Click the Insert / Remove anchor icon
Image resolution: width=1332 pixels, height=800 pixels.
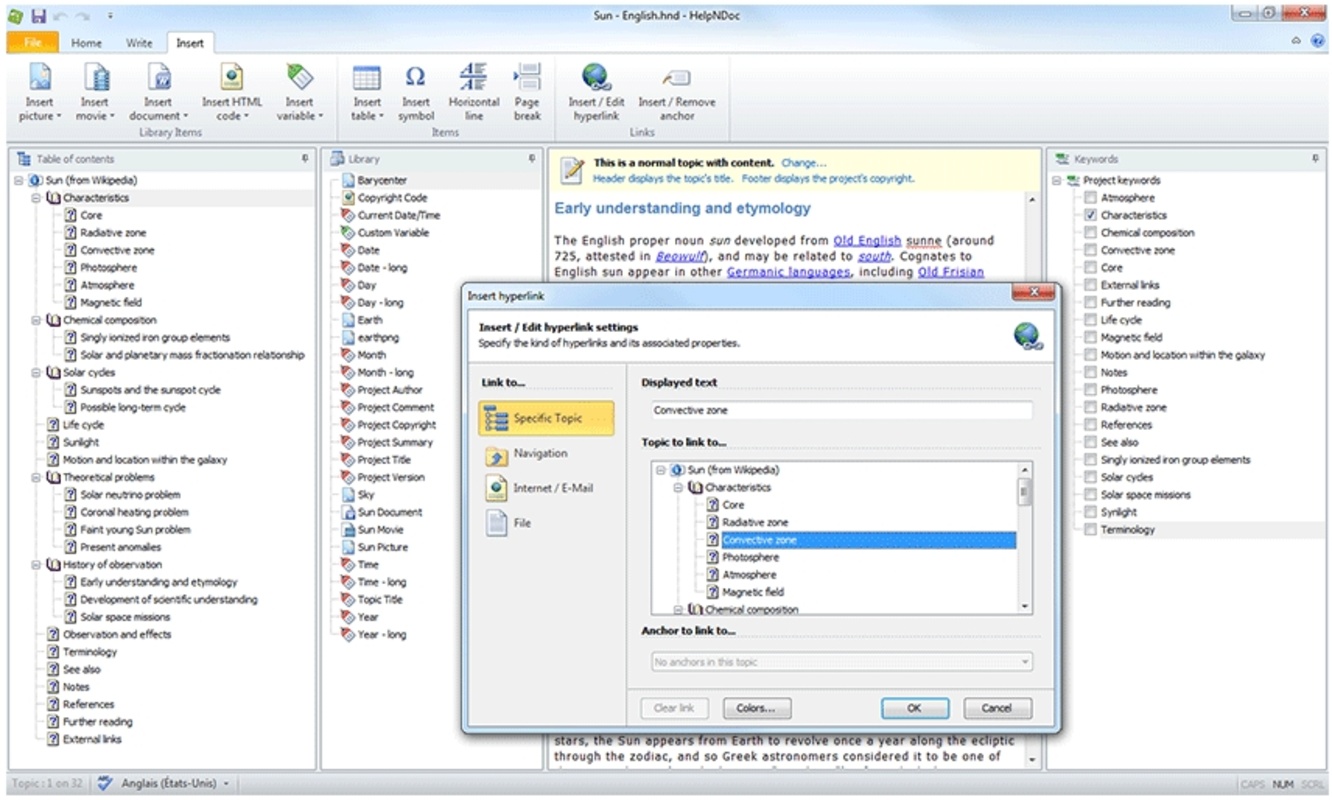677,78
